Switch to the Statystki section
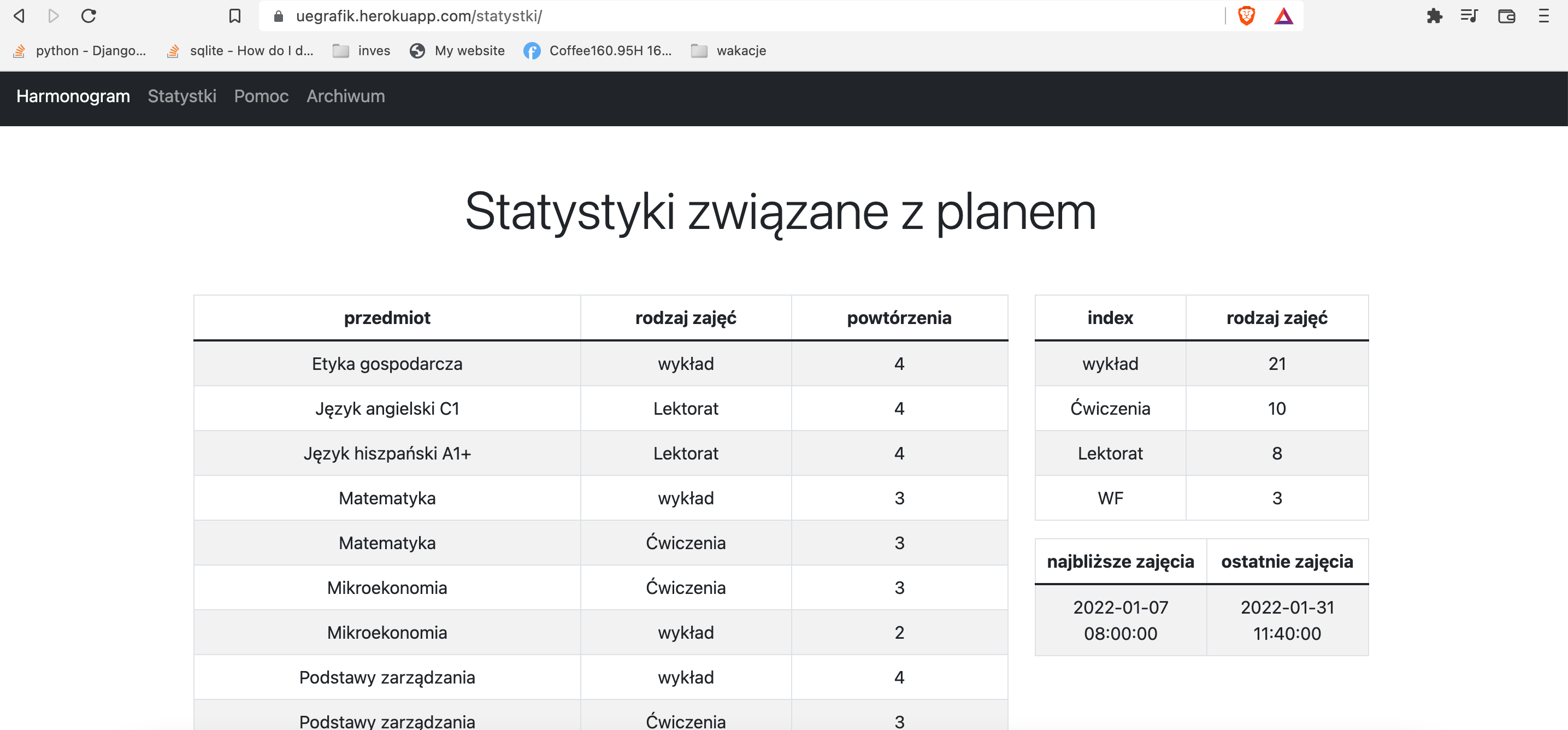 click(181, 96)
